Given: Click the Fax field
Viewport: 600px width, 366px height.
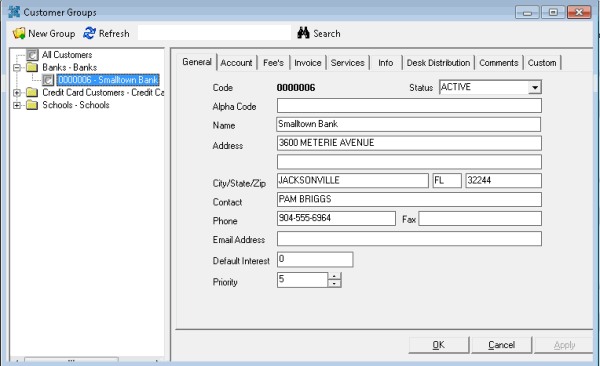Looking at the screenshot, I should tap(480, 219).
